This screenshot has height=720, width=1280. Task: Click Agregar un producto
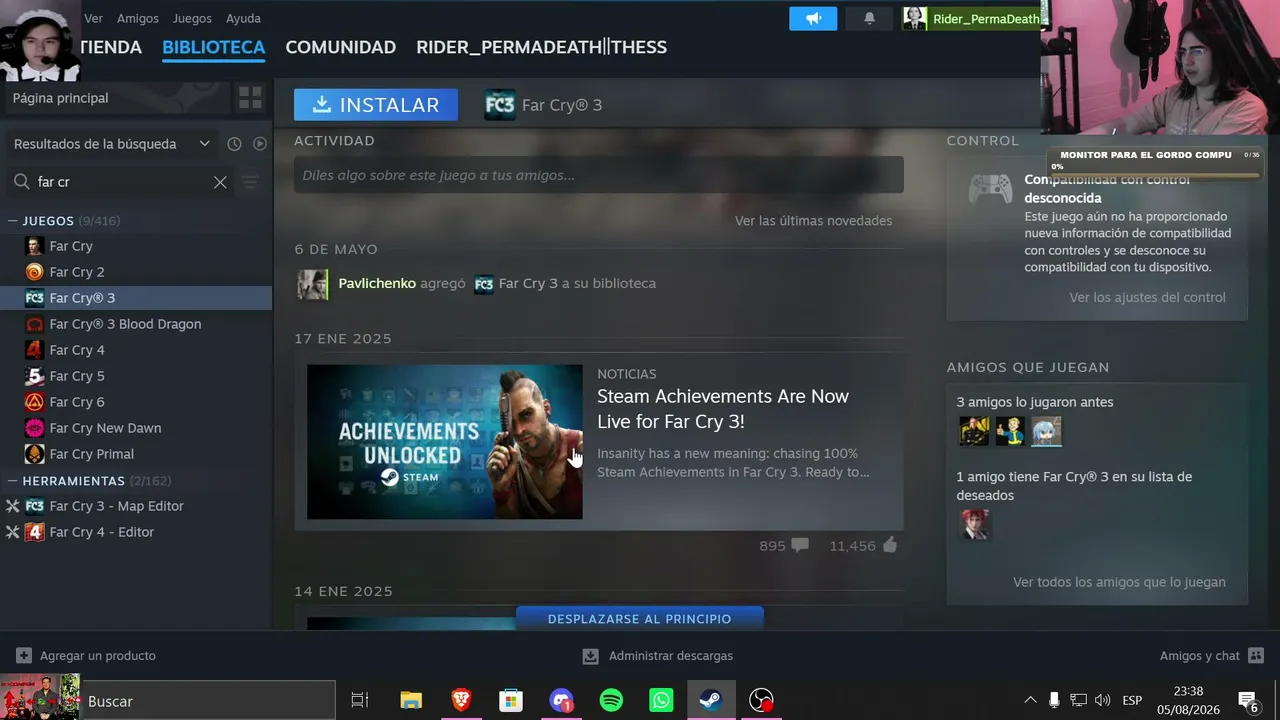tap(86, 656)
